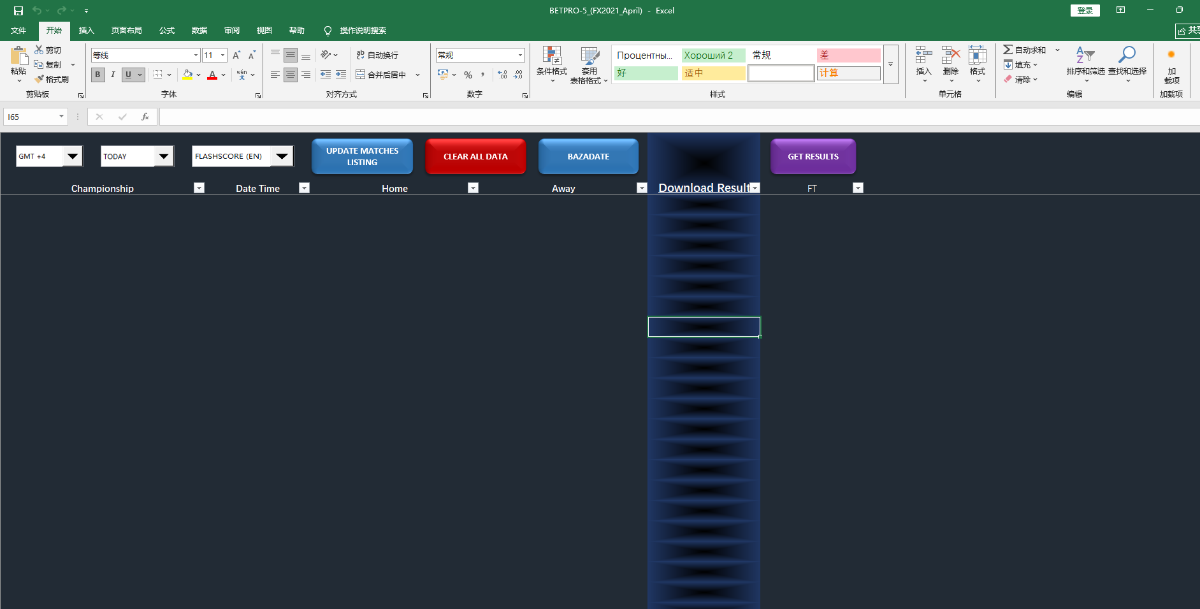This screenshot has height=609, width=1200.
Task: Toggle Underline formatting
Action: [x=128, y=74]
